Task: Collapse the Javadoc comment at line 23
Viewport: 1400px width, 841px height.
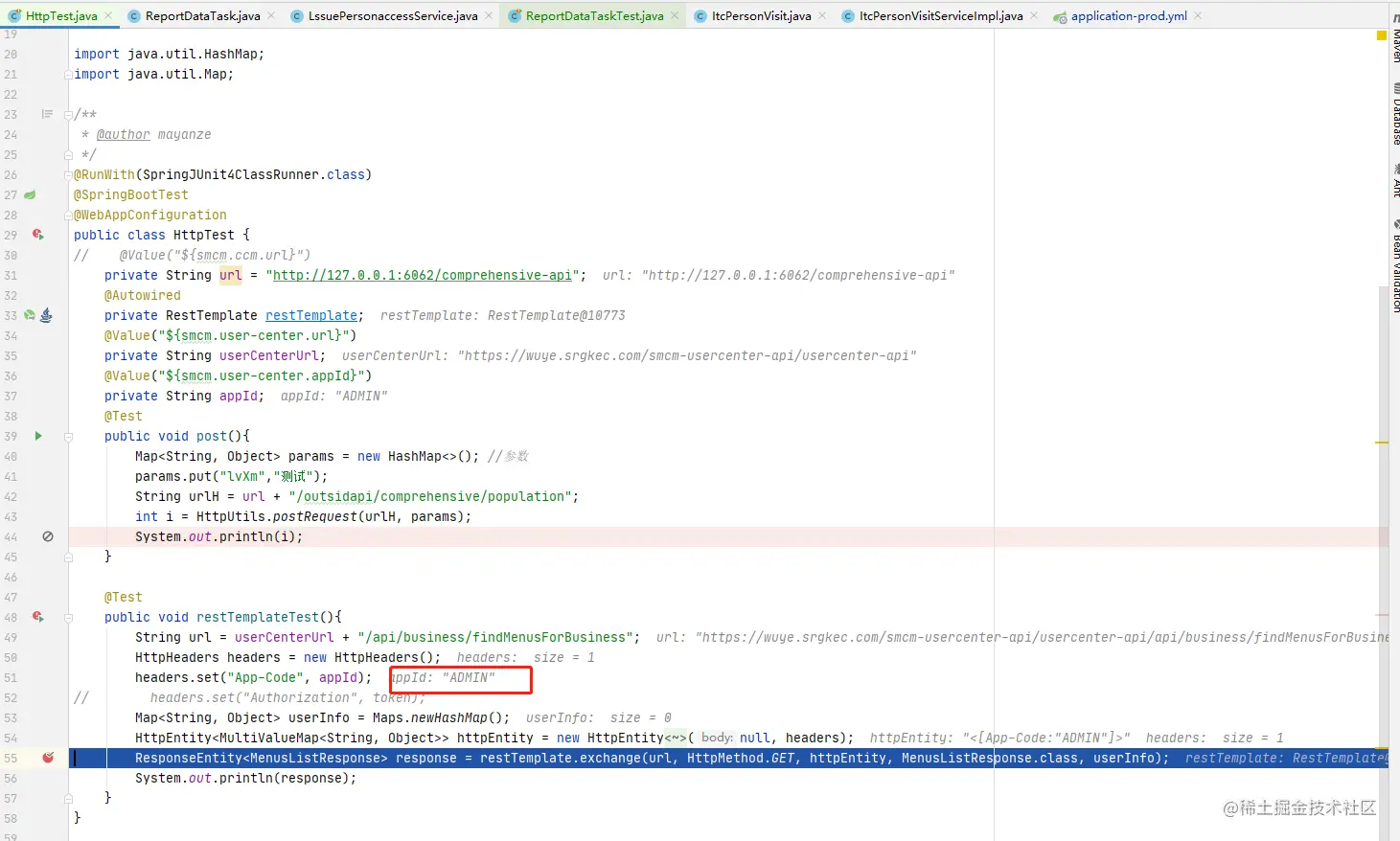Action: pos(69,114)
